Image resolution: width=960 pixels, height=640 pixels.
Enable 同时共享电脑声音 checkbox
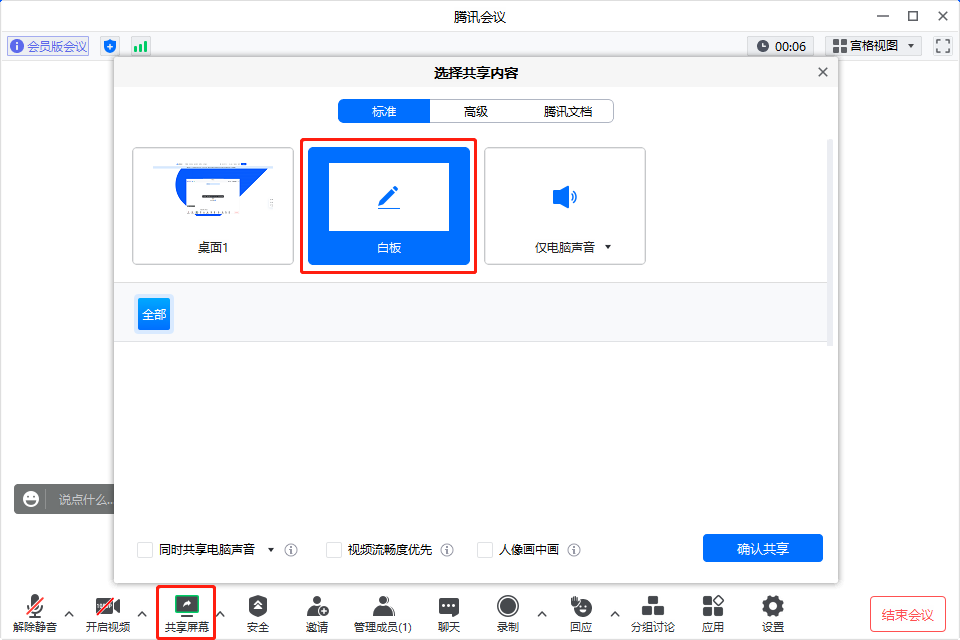(x=145, y=550)
